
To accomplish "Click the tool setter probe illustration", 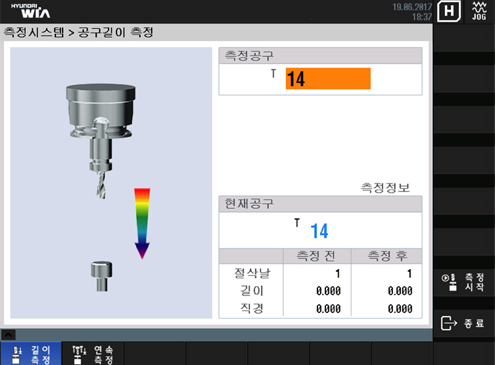I will (101, 276).
